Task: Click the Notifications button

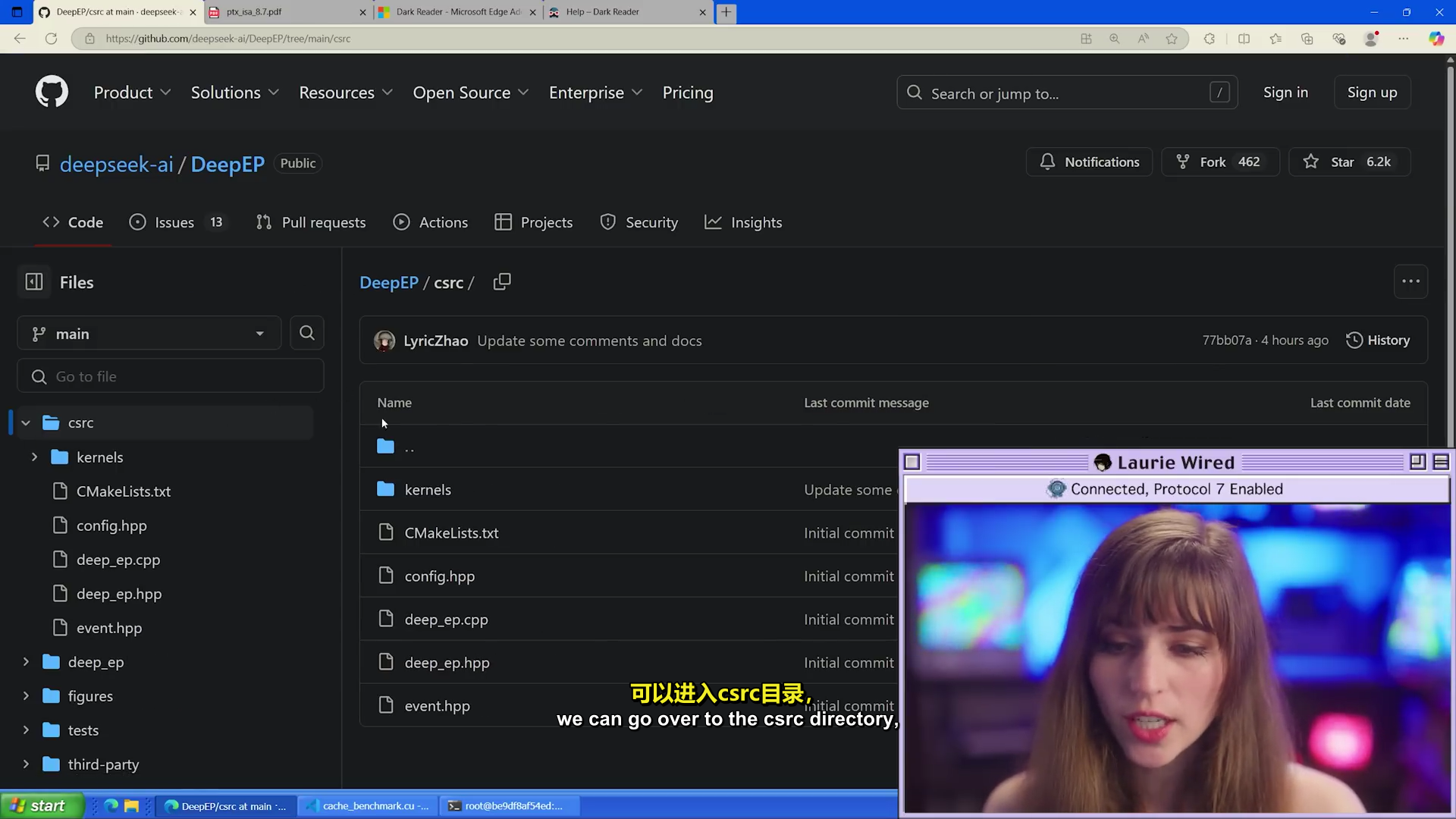Action: [x=1089, y=162]
